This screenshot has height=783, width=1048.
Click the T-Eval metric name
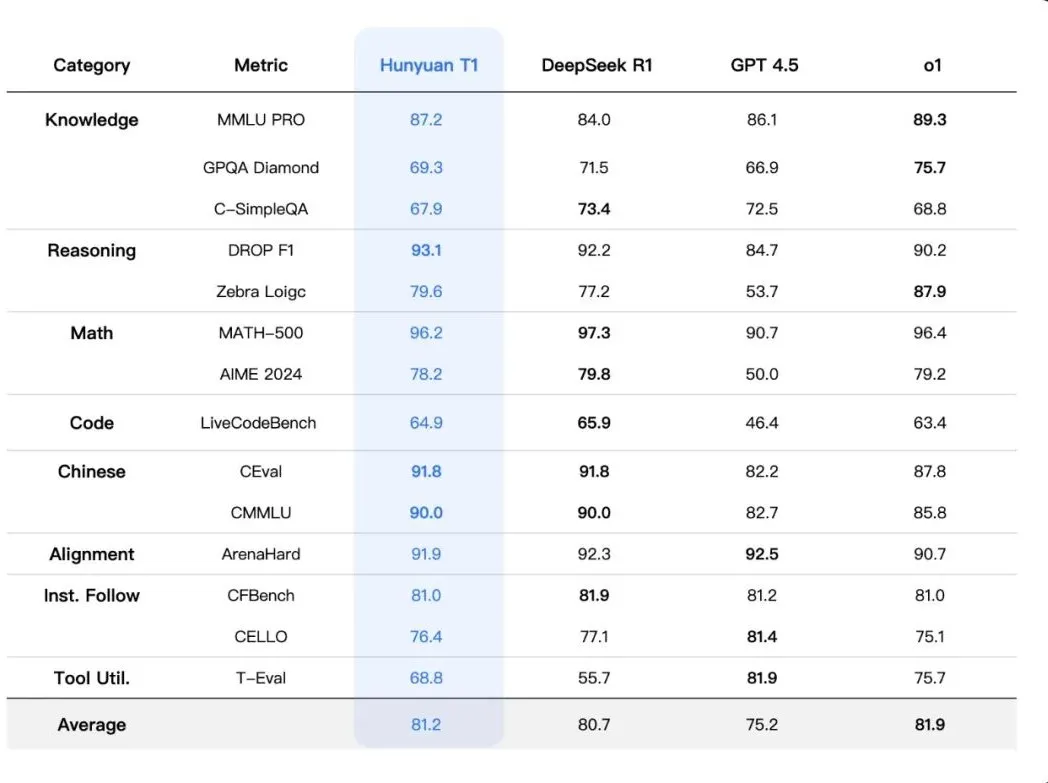pos(261,678)
